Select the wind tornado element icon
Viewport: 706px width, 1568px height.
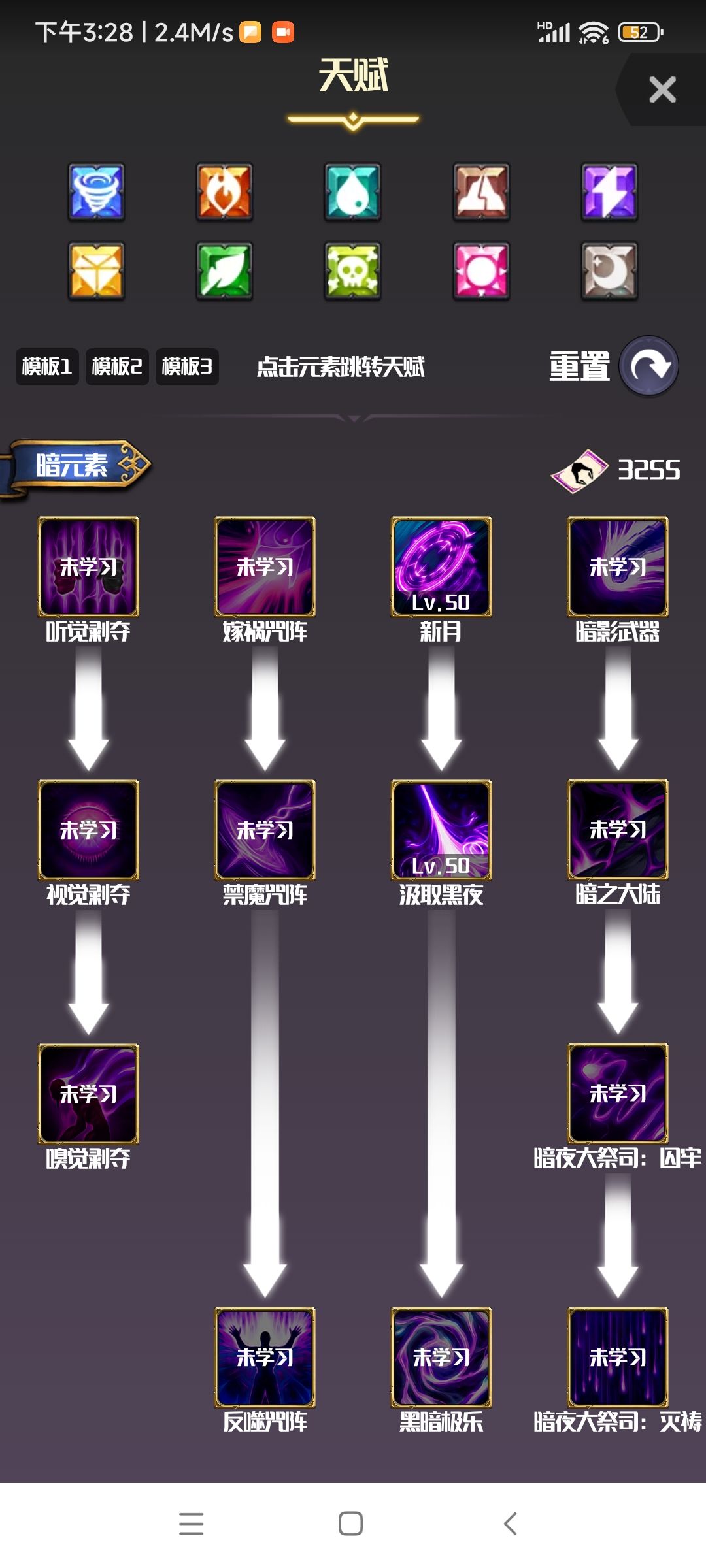pos(96,191)
